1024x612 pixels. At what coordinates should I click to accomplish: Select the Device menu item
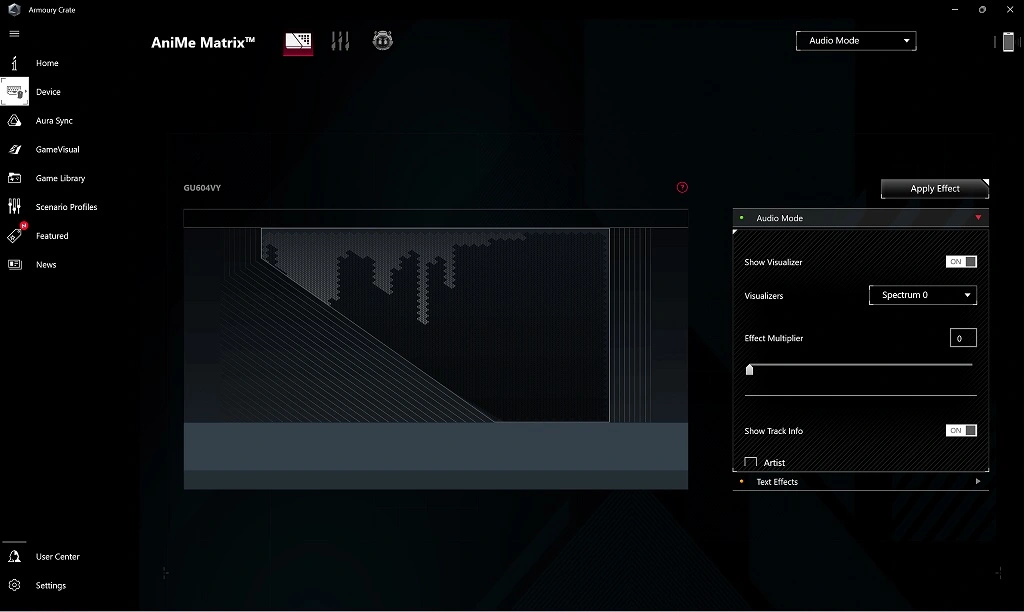tap(48, 92)
